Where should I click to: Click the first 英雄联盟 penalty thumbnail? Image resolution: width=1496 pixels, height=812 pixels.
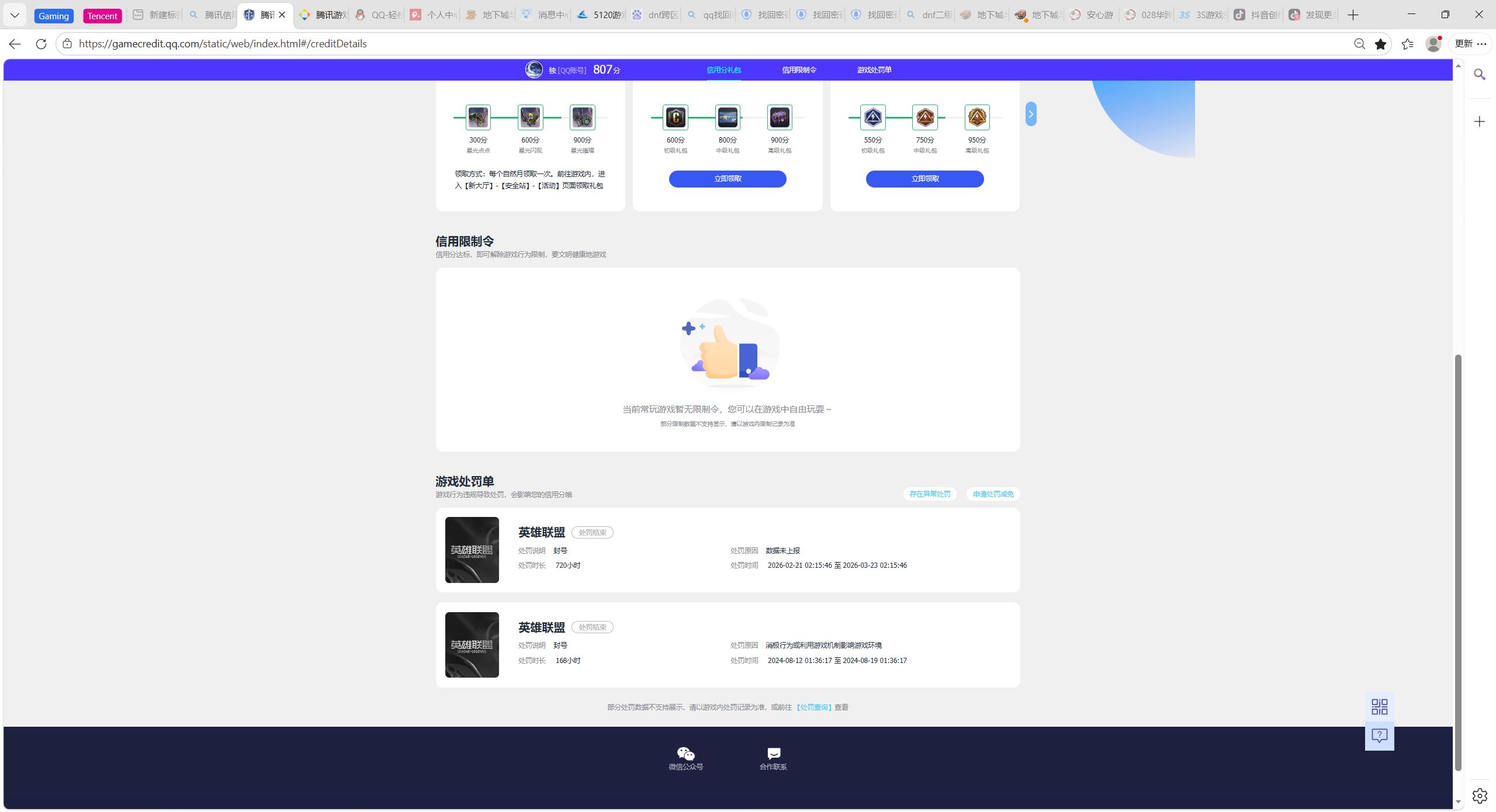472,550
